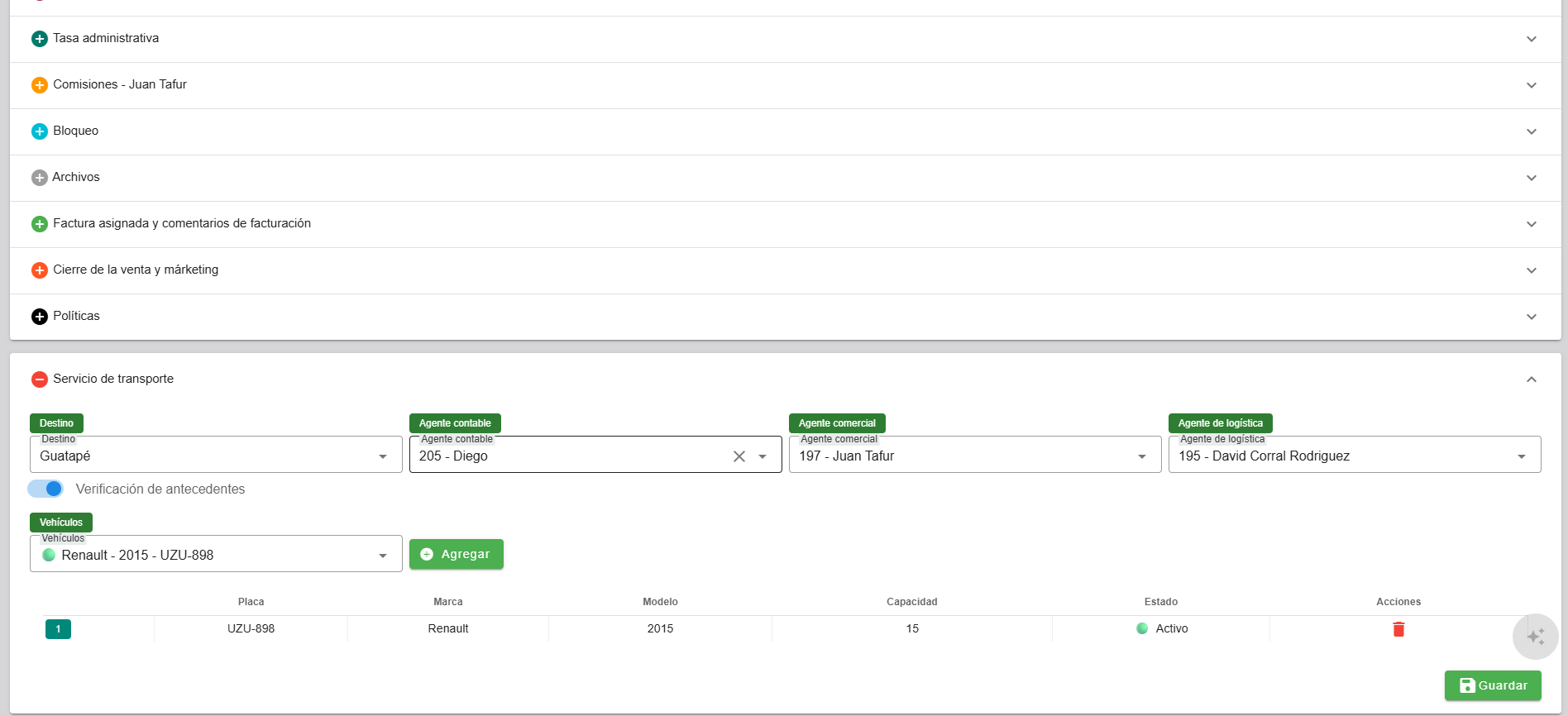Expand the Factura asignada y comentarios section
This screenshot has height=716, width=1568.
click(1531, 224)
